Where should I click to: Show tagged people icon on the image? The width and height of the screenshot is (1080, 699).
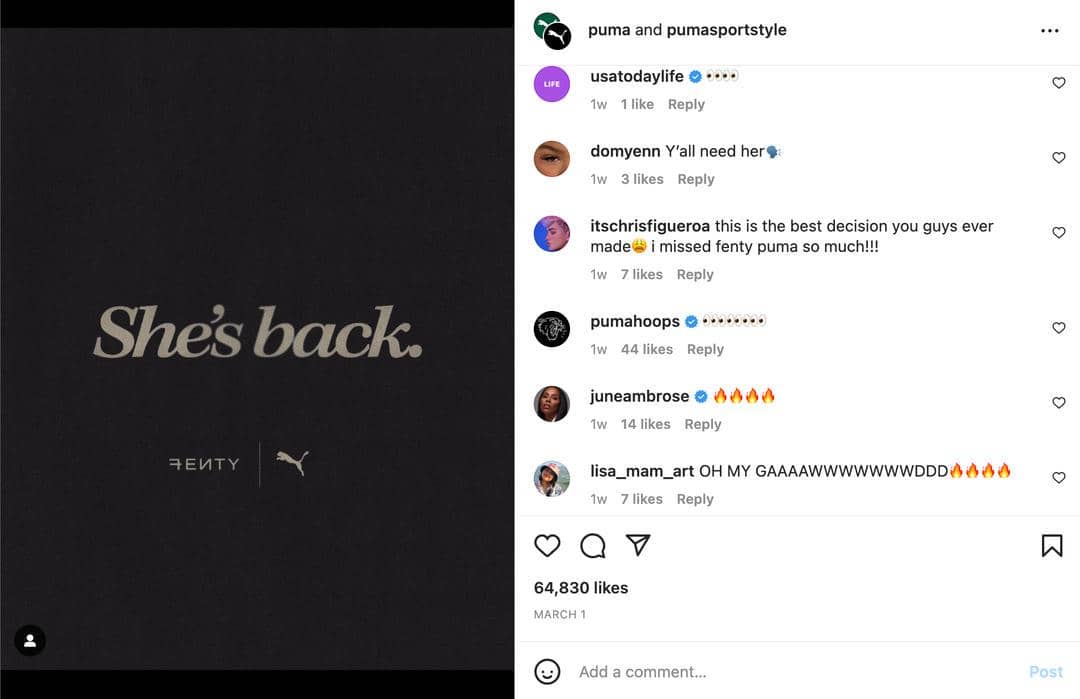click(30, 640)
